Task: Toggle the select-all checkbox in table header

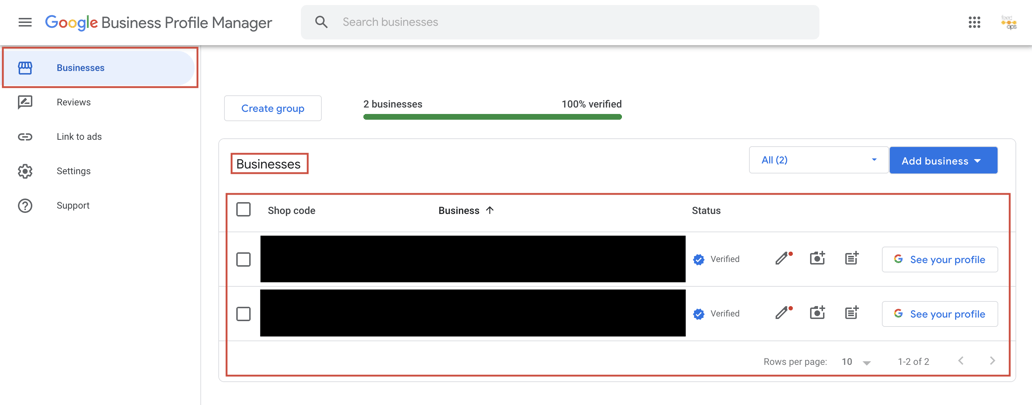Action: pyautogui.click(x=244, y=209)
